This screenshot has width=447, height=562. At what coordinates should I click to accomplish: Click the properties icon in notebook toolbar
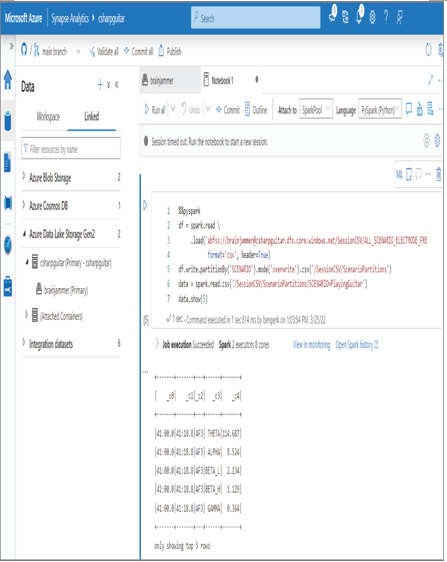pyautogui.click(x=430, y=109)
